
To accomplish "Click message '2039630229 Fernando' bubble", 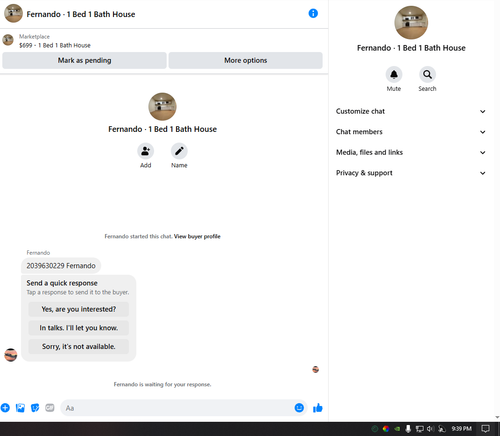I will click(x=61, y=266).
